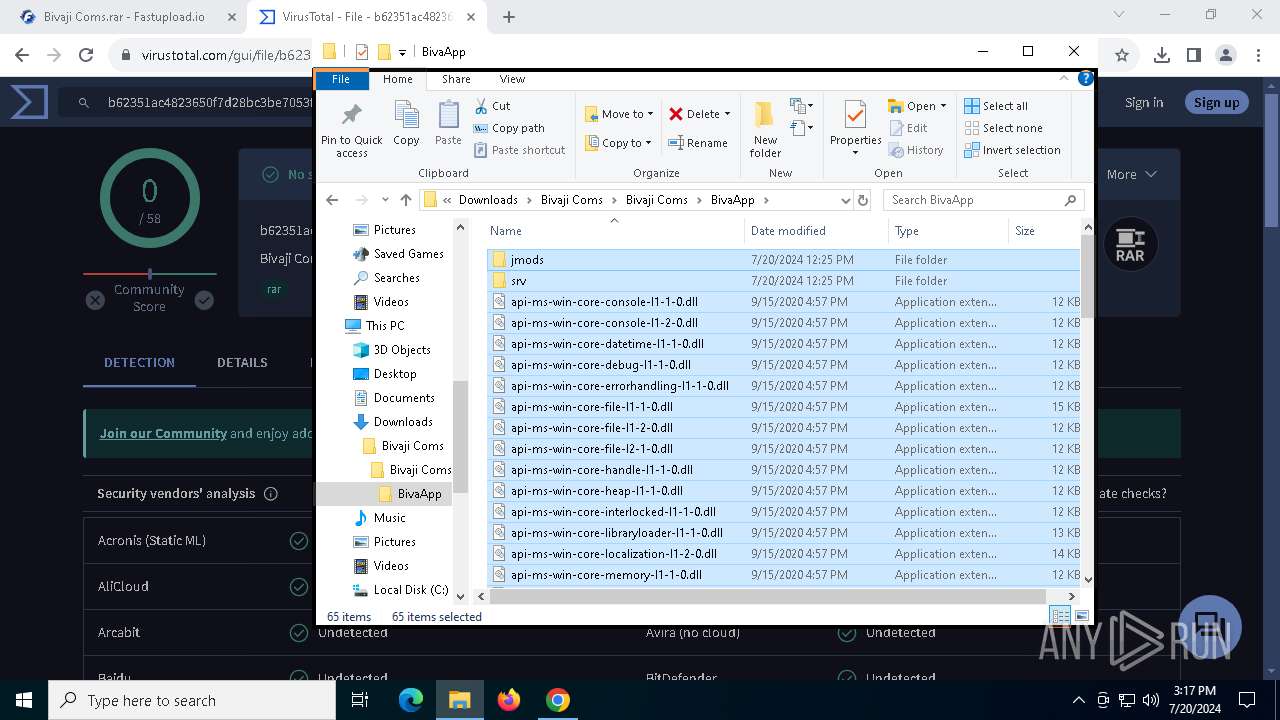Image resolution: width=1280 pixels, height=720 pixels.
Task: Select the Home ribbon tab
Action: coord(397,79)
